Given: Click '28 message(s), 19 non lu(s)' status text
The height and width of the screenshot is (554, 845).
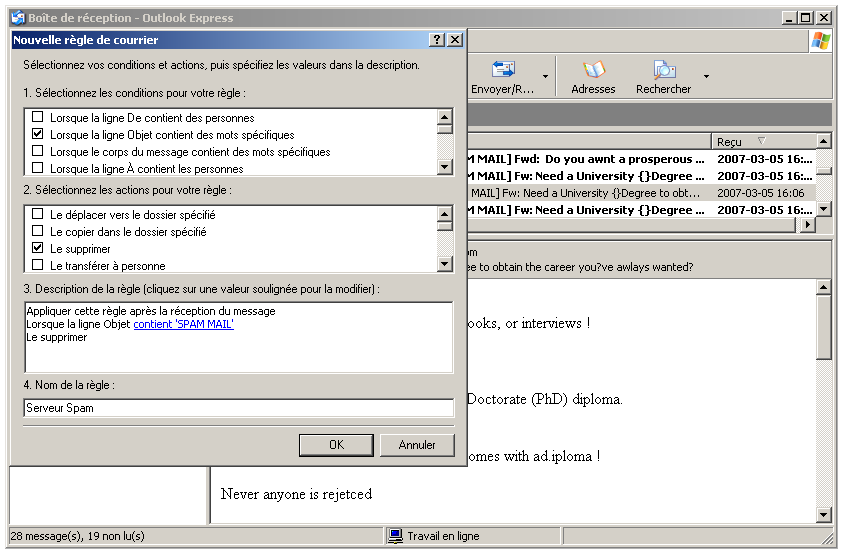Looking at the screenshot, I should [78, 536].
